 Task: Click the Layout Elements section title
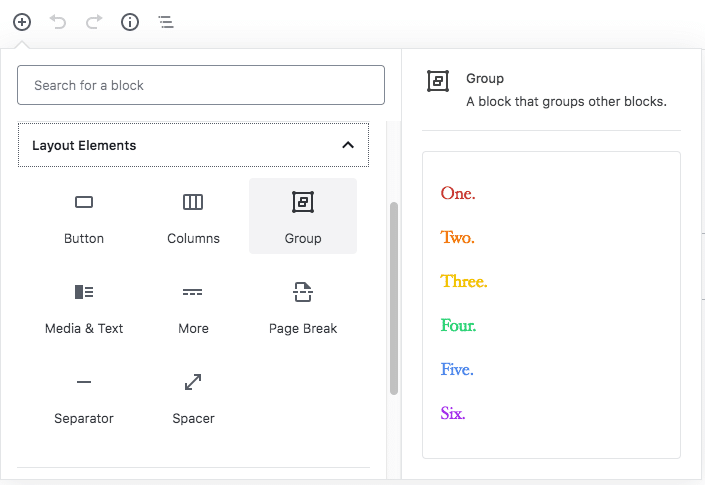84,145
